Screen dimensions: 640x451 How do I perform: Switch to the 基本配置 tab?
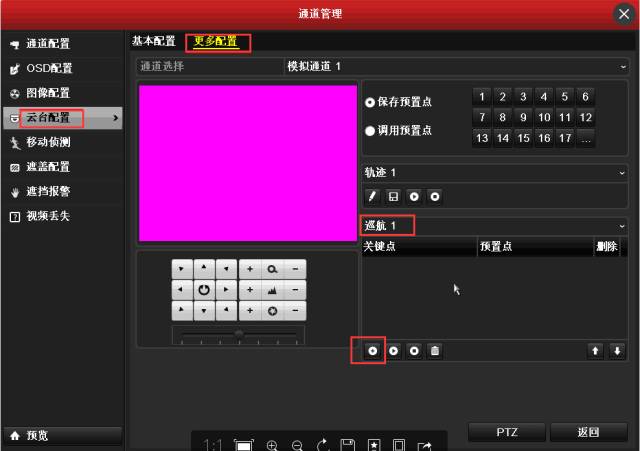click(154, 41)
